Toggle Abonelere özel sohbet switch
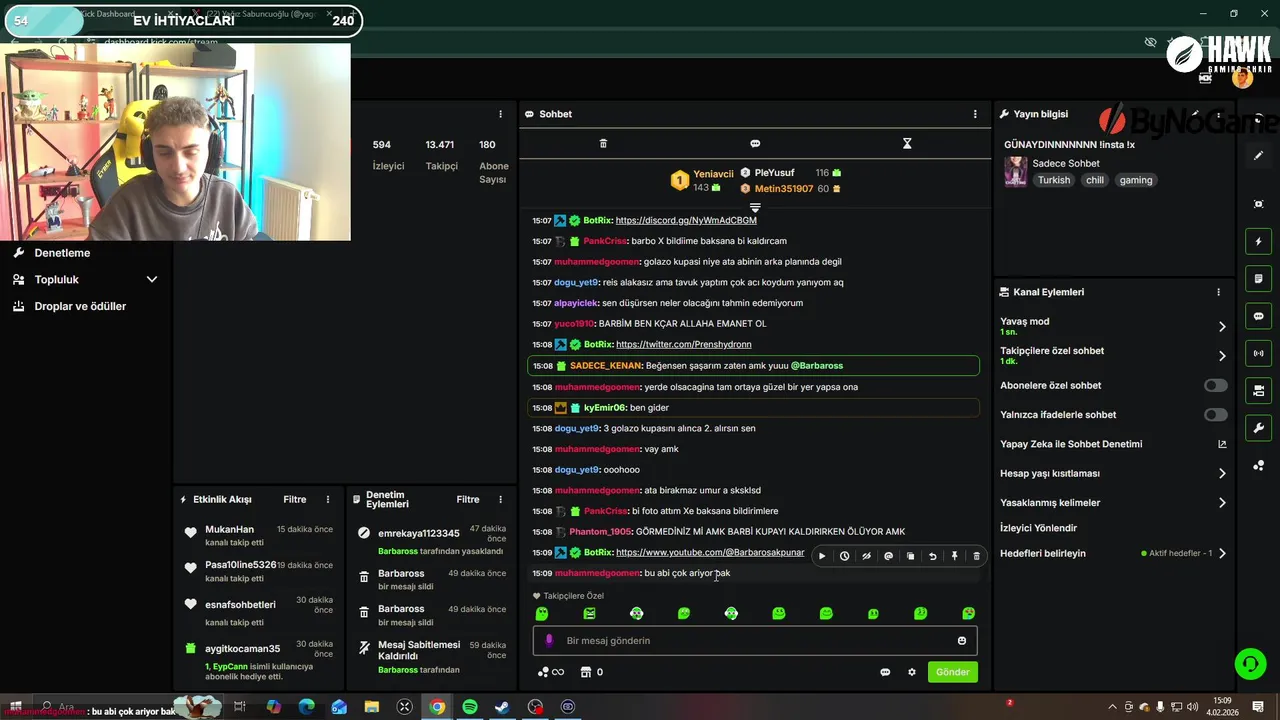Viewport: 1280px width, 720px height. pyautogui.click(x=1215, y=385)
